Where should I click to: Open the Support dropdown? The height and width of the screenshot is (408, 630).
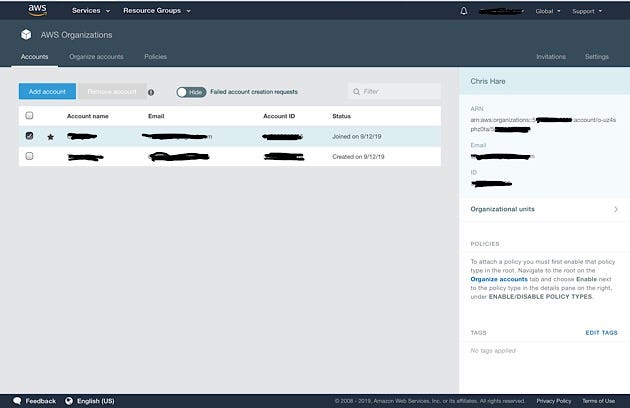pos(587,11)
